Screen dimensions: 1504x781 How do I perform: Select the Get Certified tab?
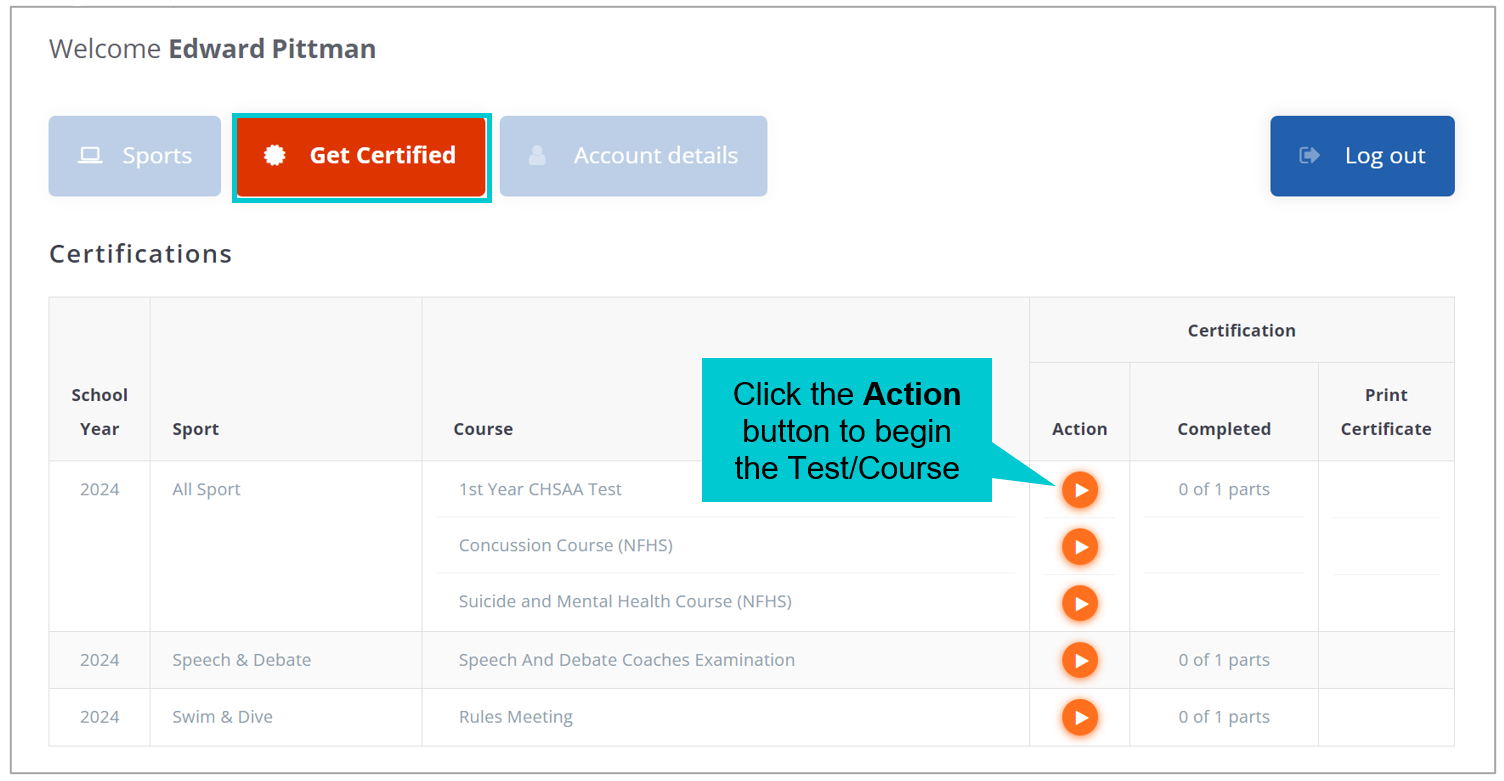click(361, 156)
